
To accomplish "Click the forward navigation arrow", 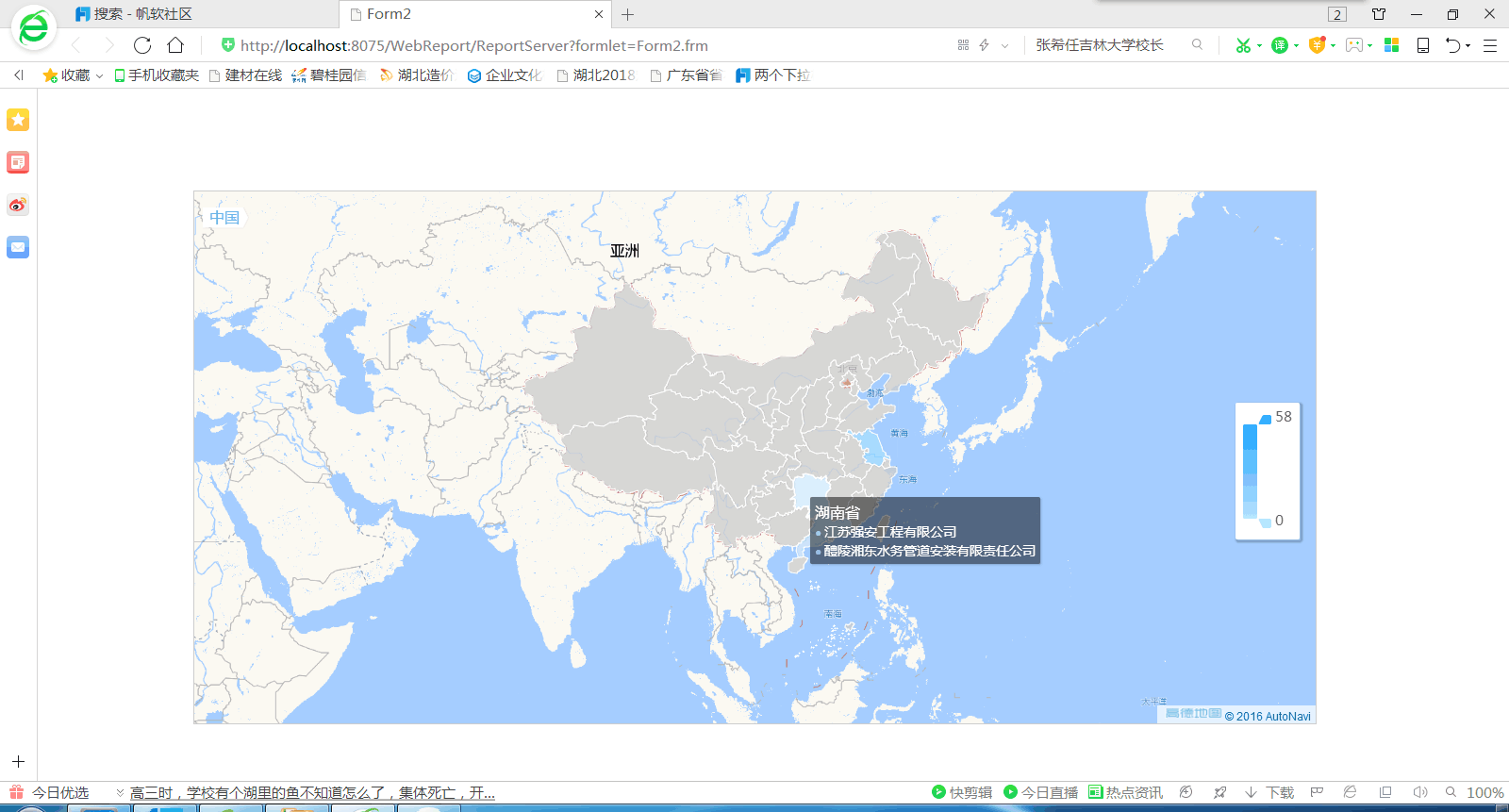I will click(109, 45).
